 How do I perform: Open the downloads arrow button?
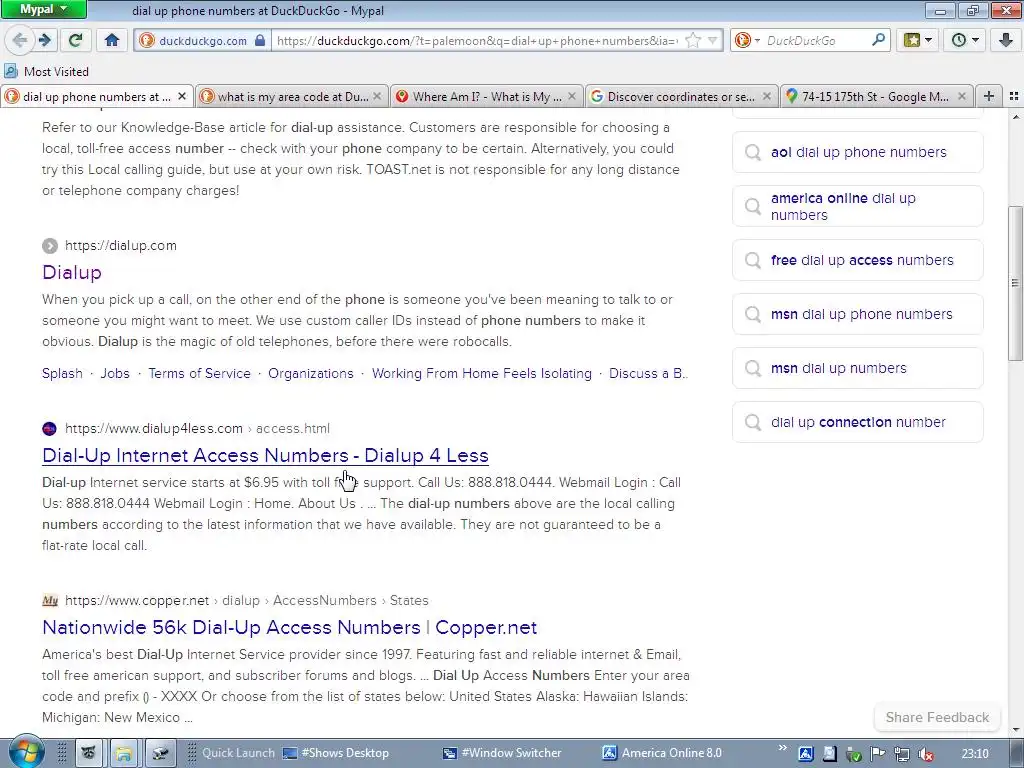1006,40
